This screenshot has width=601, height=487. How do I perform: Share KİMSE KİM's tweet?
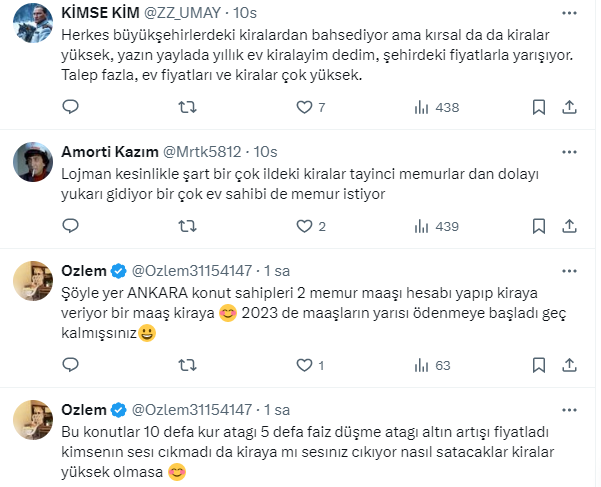tap(569, 107)
